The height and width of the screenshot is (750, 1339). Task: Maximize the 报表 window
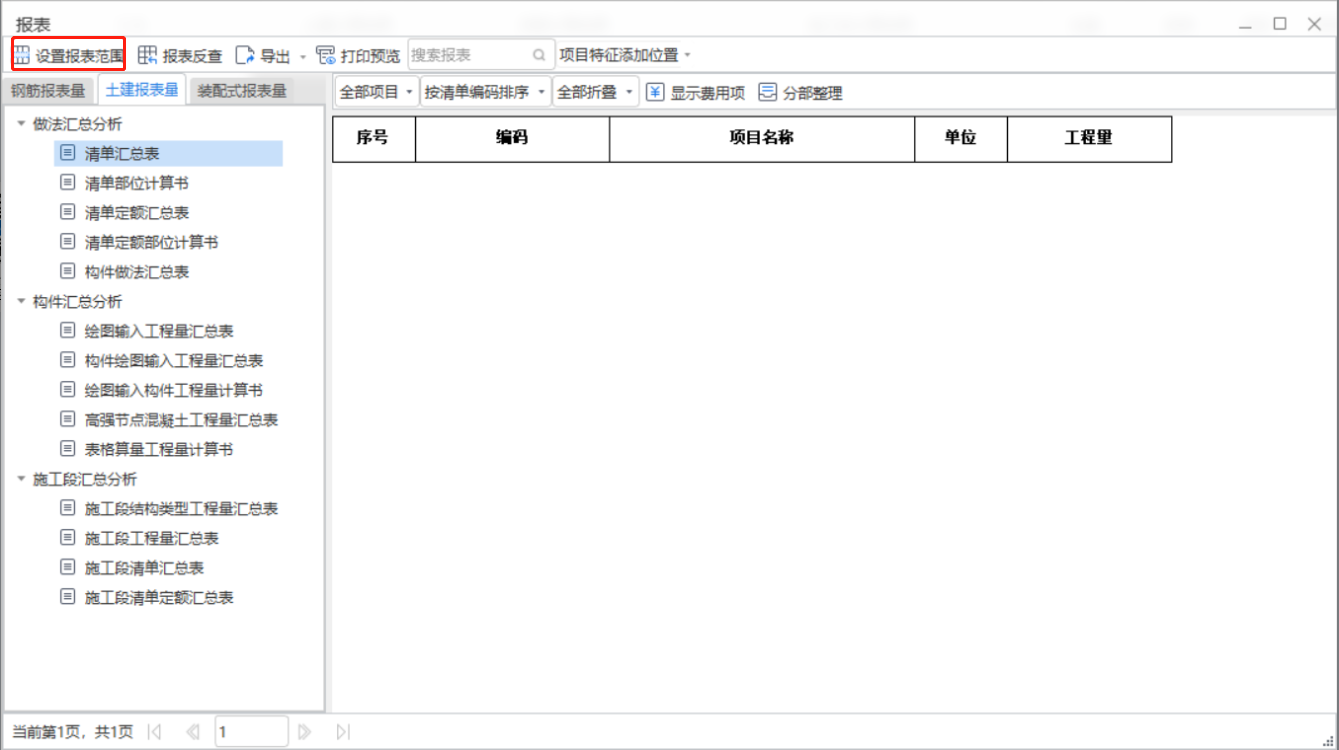pyautogui.click(x=1280, y=24)
